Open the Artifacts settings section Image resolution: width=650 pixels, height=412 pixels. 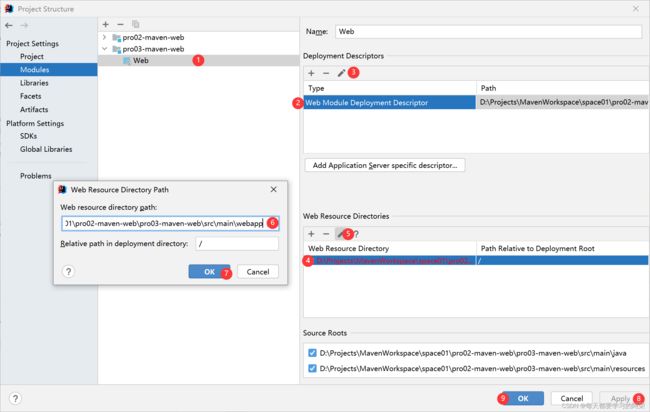[x=34, y=109]
